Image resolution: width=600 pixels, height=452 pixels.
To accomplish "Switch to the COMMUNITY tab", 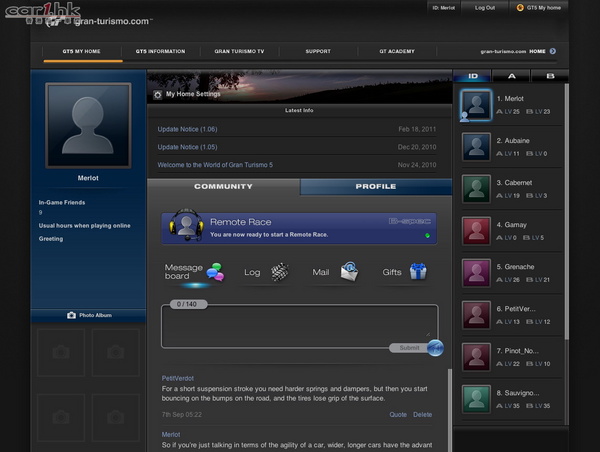I will click(x=223, y=186).
